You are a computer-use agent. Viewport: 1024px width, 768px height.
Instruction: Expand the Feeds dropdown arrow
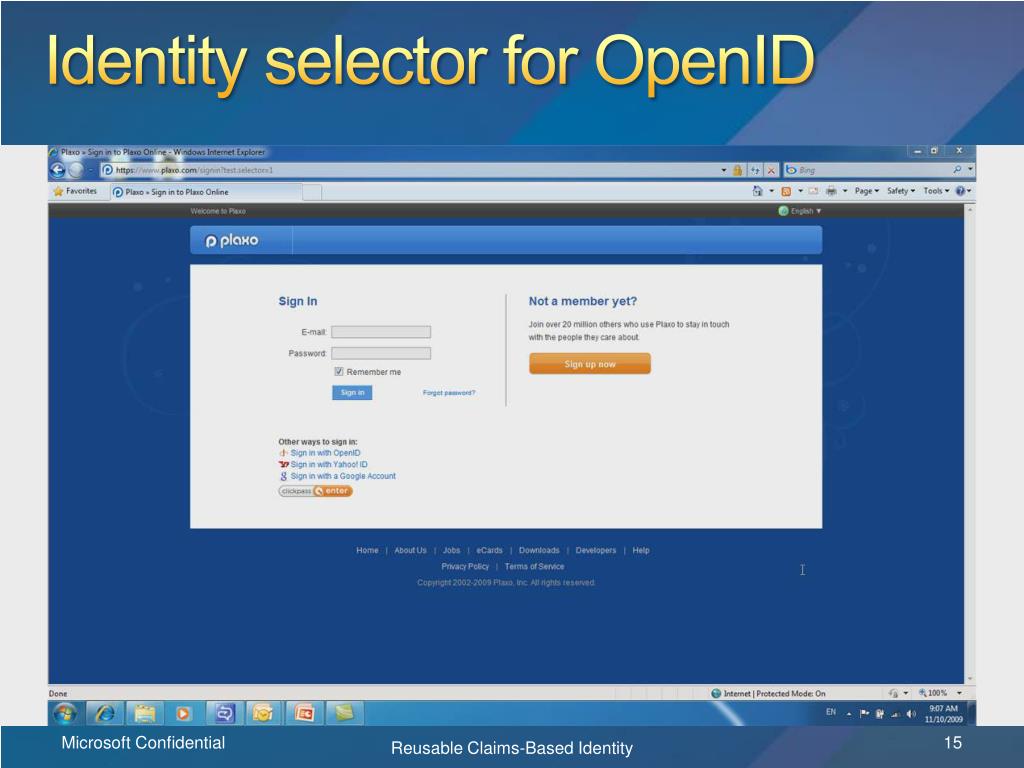coord(800,191)
